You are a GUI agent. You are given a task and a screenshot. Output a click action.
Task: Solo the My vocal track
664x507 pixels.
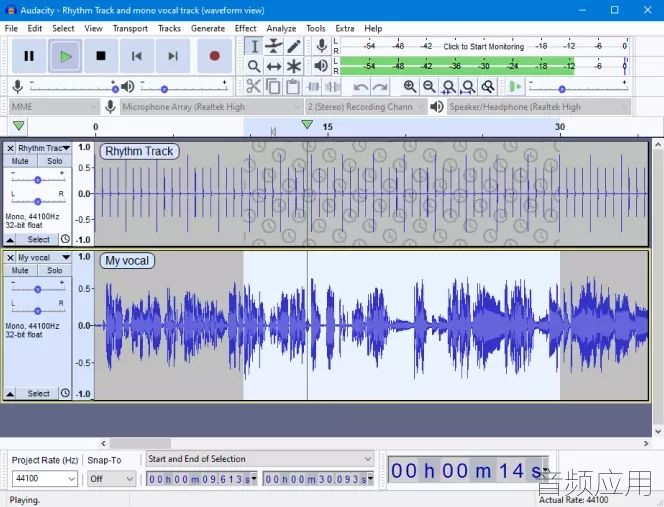coord(55,270)
